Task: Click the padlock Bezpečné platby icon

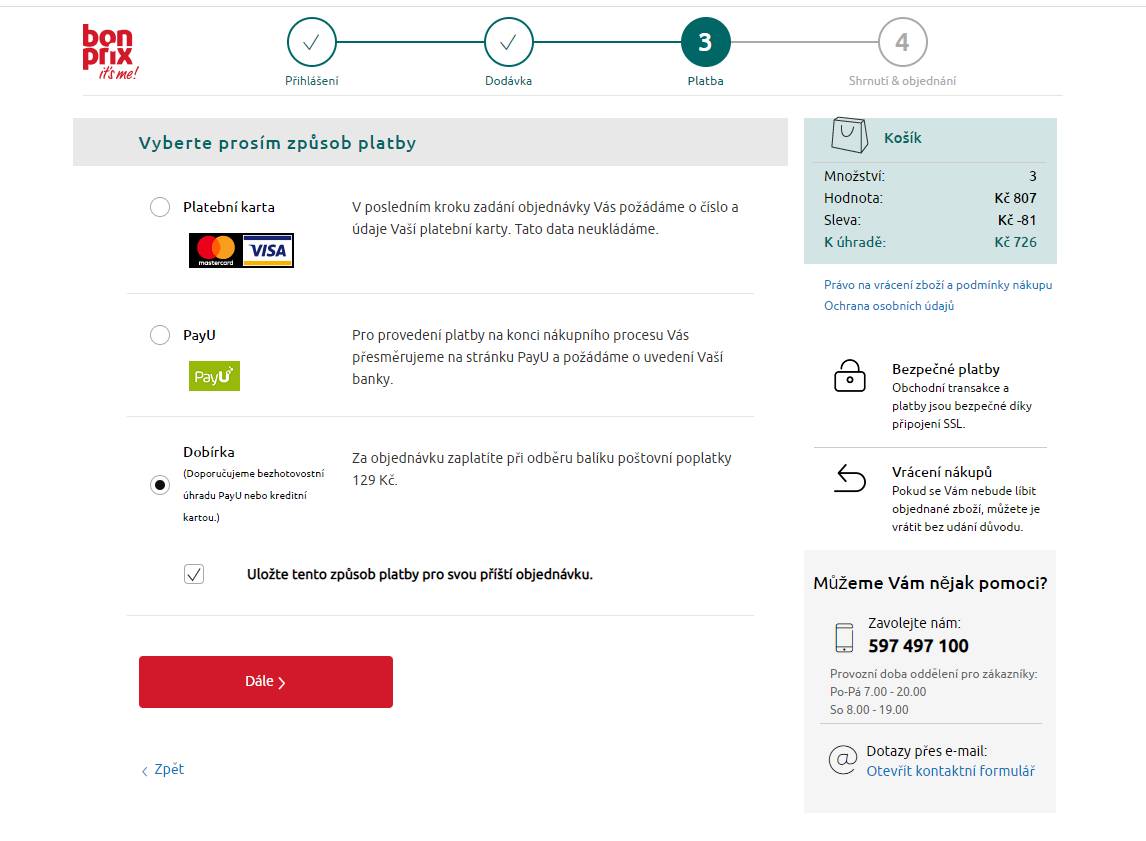Action: point(849,376)
